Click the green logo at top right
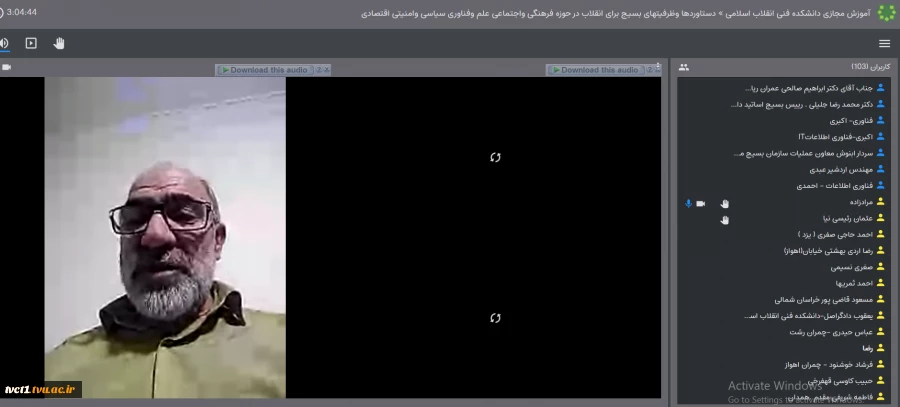This screenshot has width=900, height=407. tap(886, 13)
